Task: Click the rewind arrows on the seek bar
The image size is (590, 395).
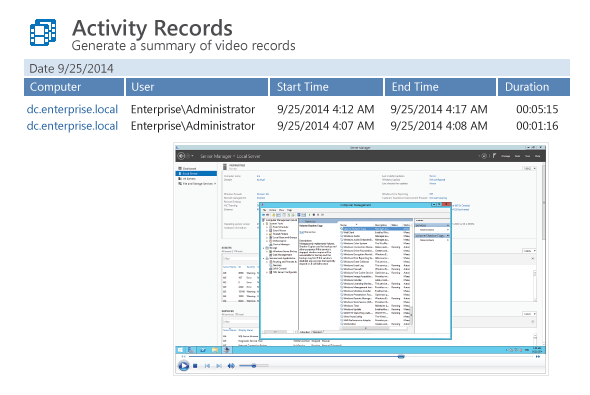Action: tap(183, 356)
